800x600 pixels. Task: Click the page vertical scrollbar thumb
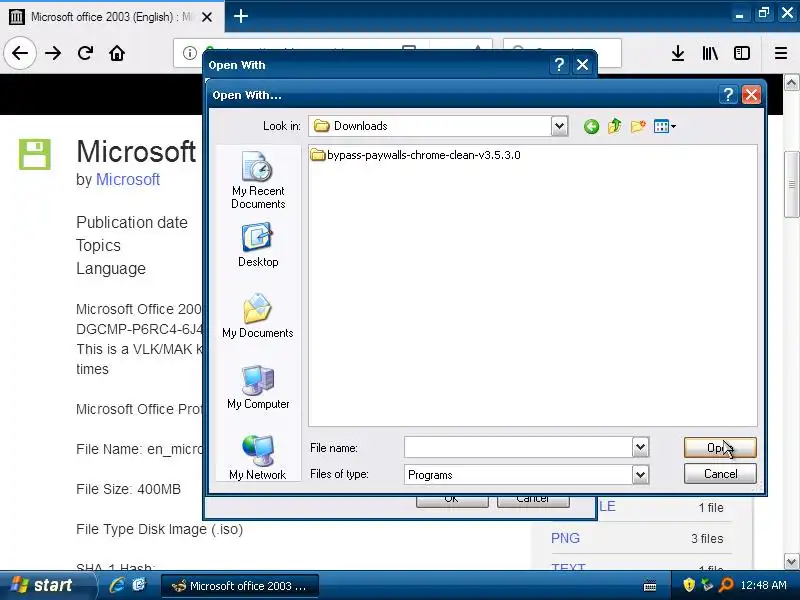click(x=791, y=185)
